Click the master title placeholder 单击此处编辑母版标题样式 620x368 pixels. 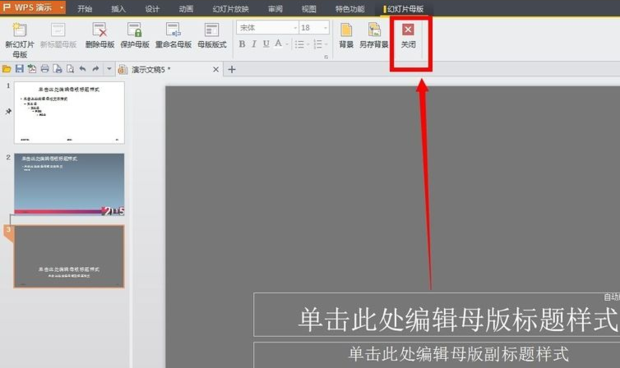[458, 319]
